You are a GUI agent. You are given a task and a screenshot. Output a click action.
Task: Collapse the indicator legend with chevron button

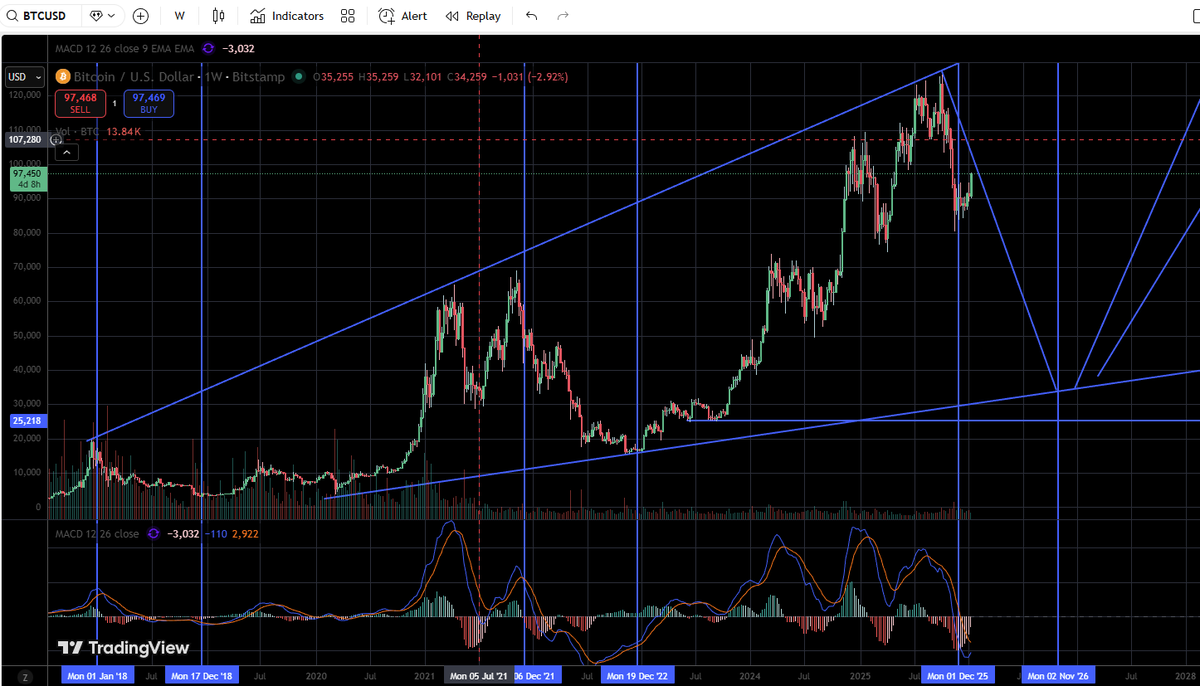(65, 152)
